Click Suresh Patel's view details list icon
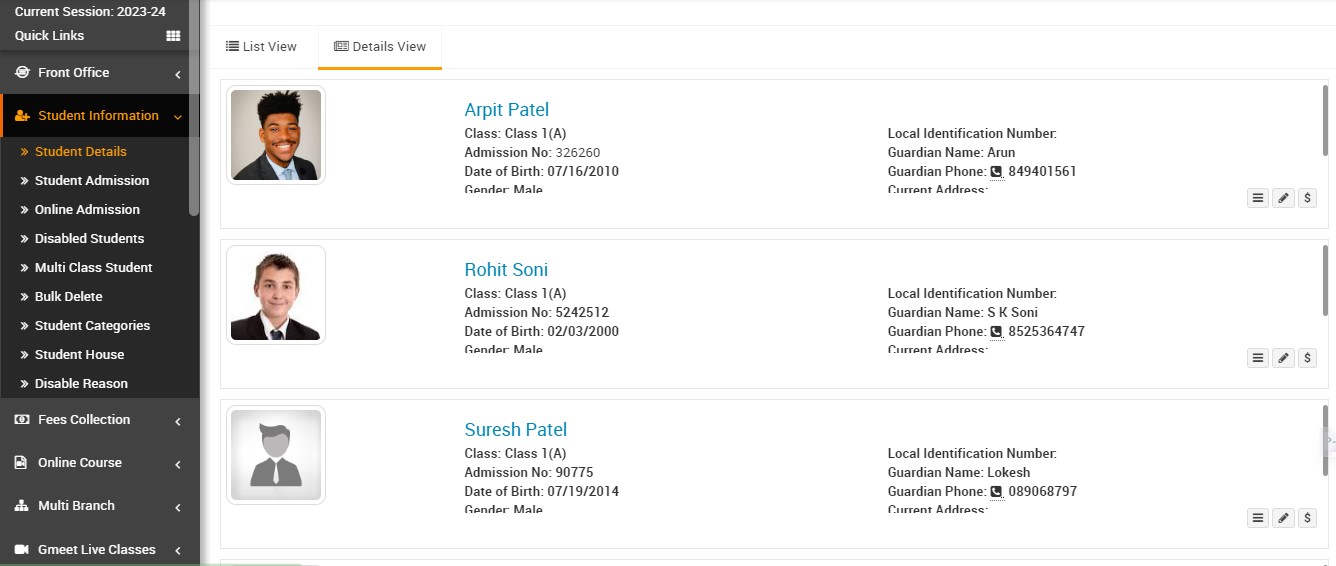The image size is (1336, 566). tap(1258, 518)
